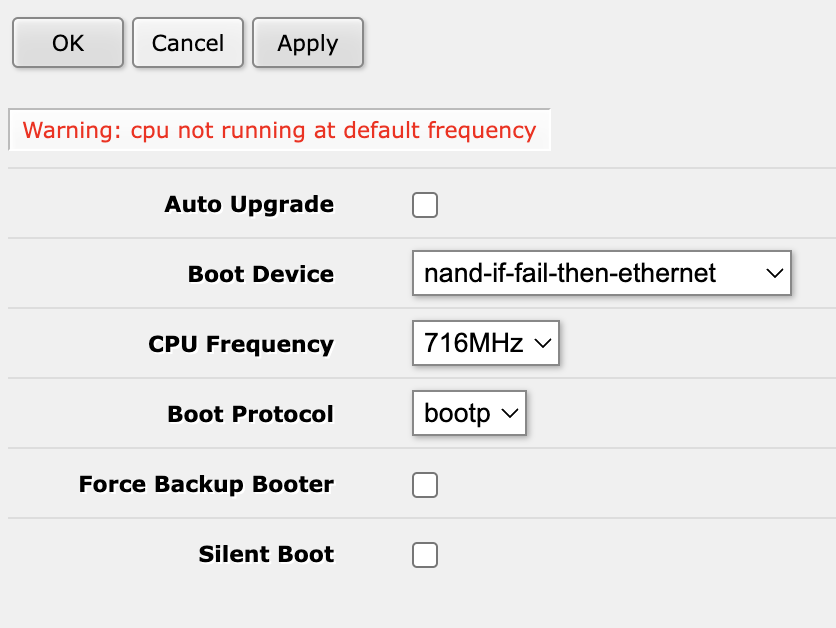Click the nand-if-fail-then-ethernet value text
This screenshot has width=836, height=628.
pos(570,274)
